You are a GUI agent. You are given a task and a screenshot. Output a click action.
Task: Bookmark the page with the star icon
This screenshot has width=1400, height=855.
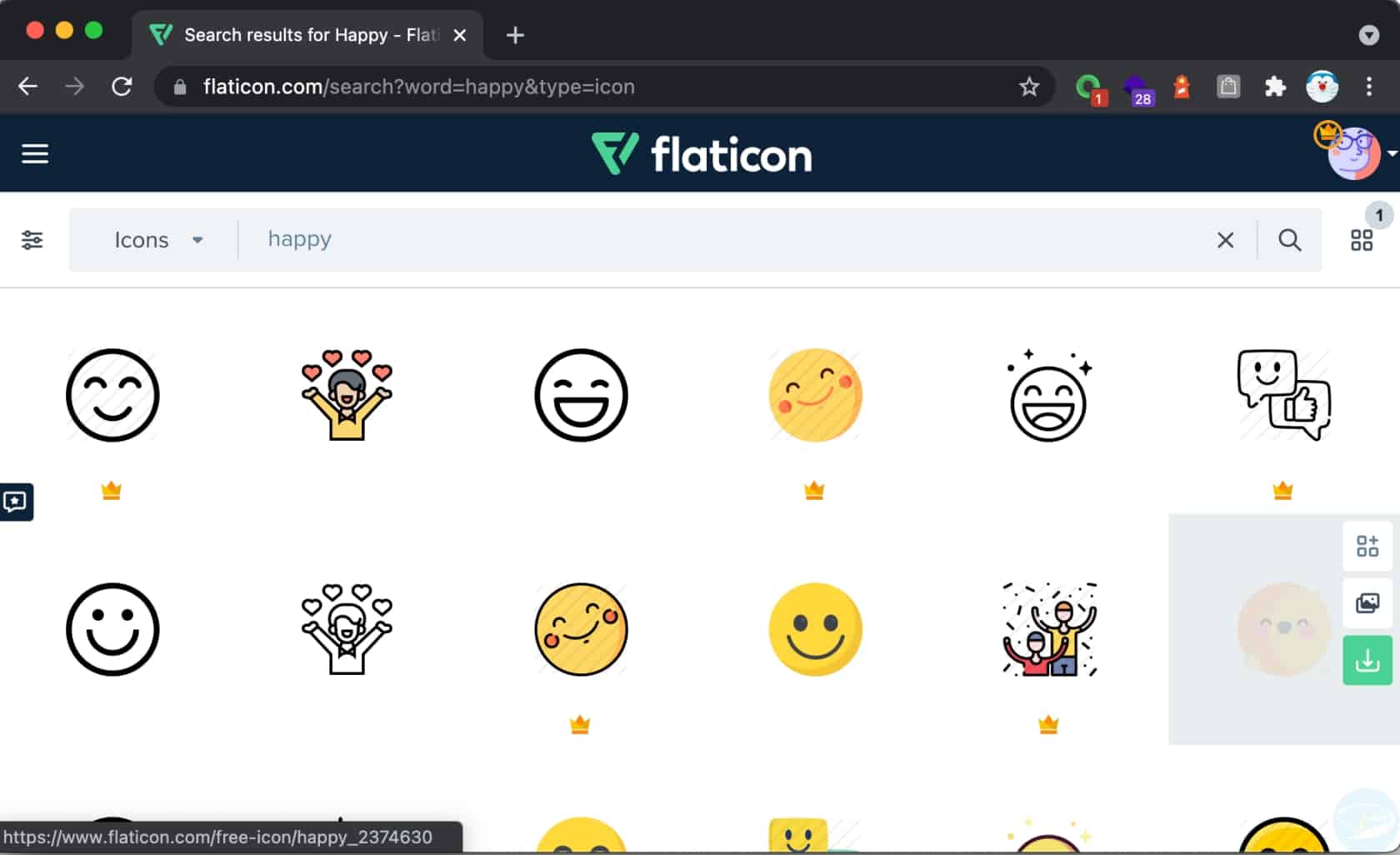pyautogui.click(x=1029, y=87)
